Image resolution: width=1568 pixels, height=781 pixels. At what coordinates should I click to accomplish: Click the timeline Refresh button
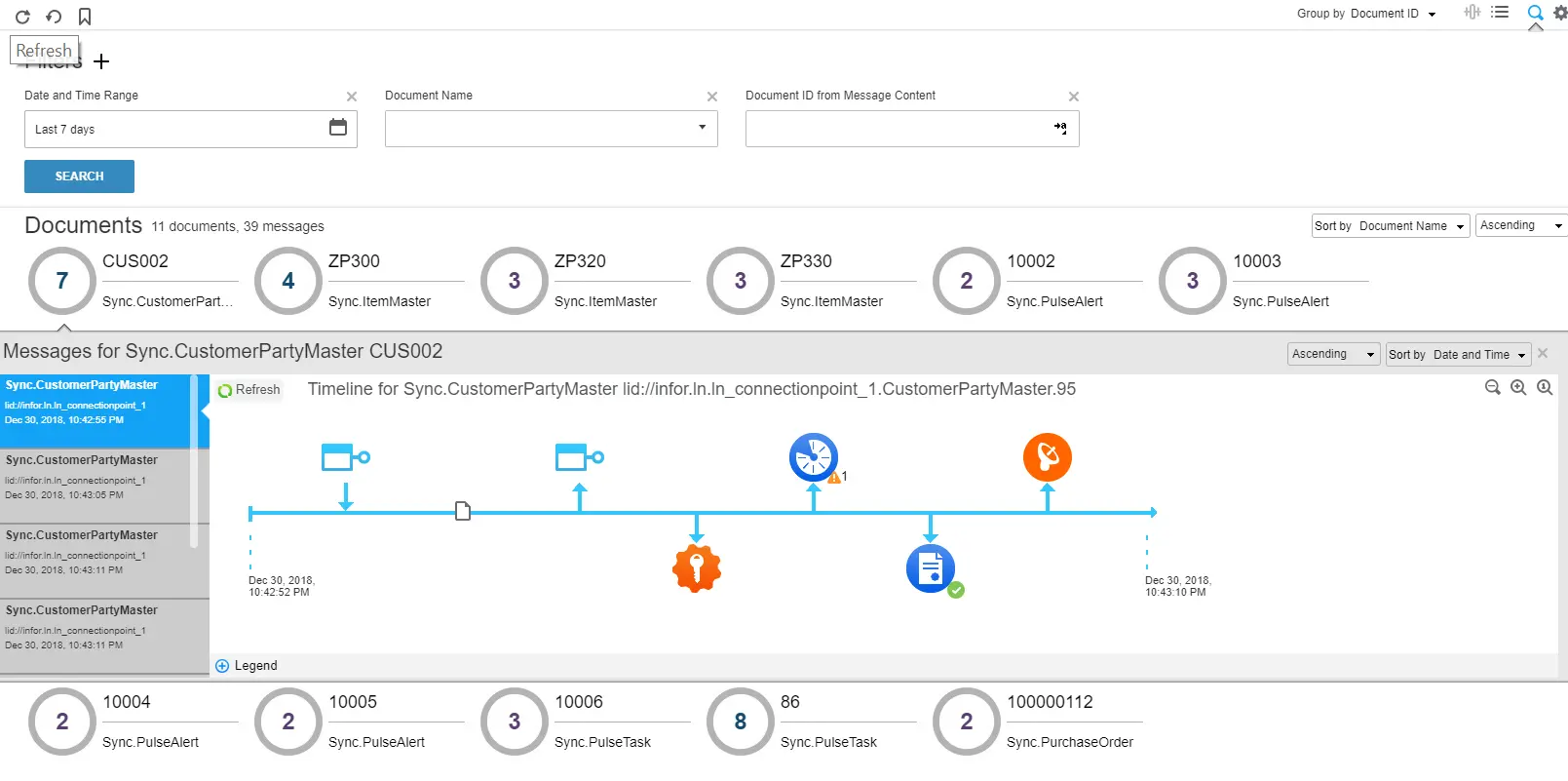pos(249,390)
